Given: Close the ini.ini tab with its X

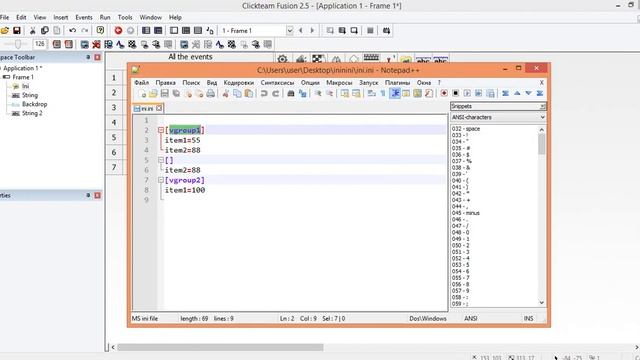Looking at the screenshot, I should (x=159, y=108).
